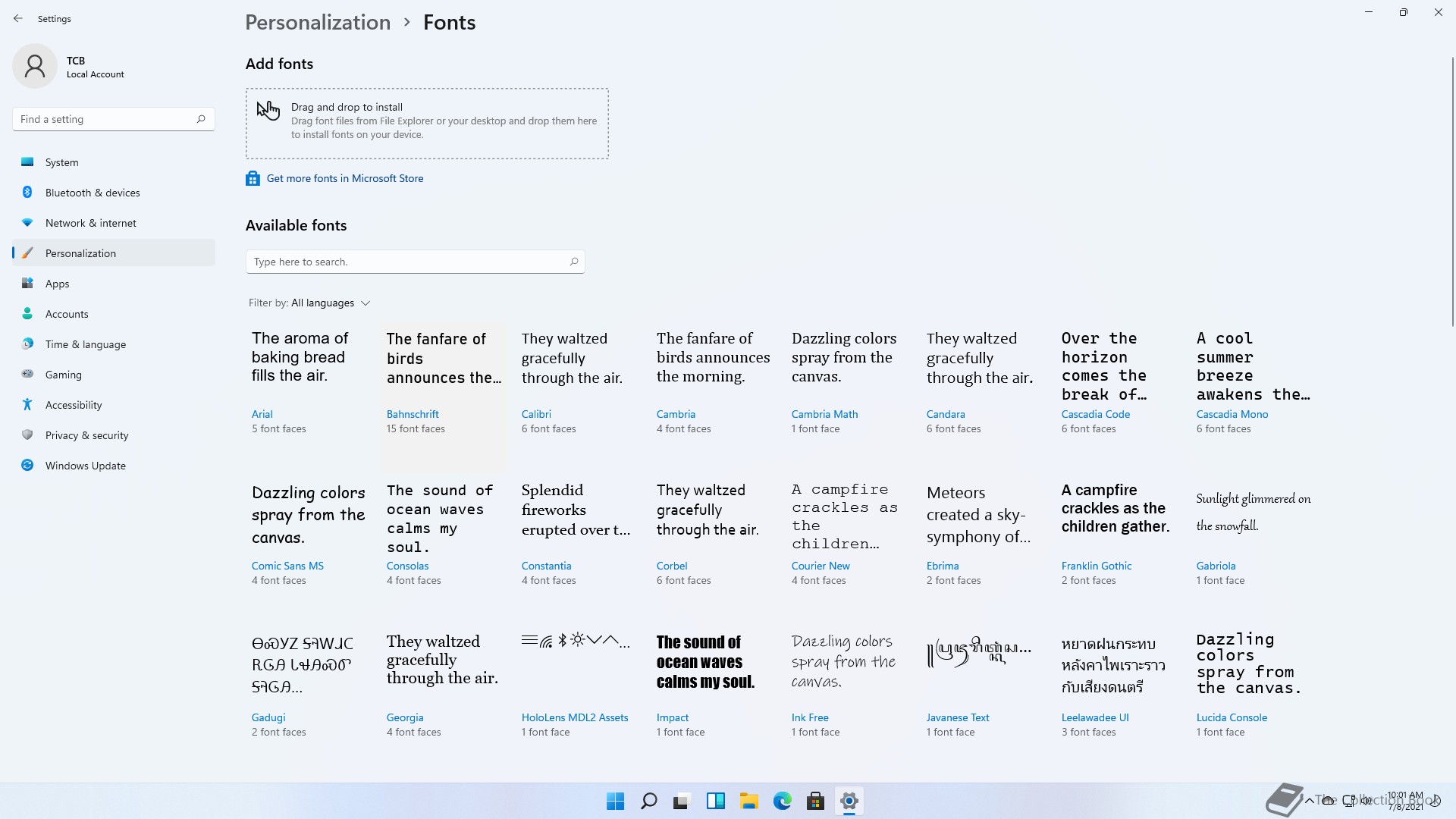
Task: Open the Calibri font link
Action: click(x=536, y=414)
